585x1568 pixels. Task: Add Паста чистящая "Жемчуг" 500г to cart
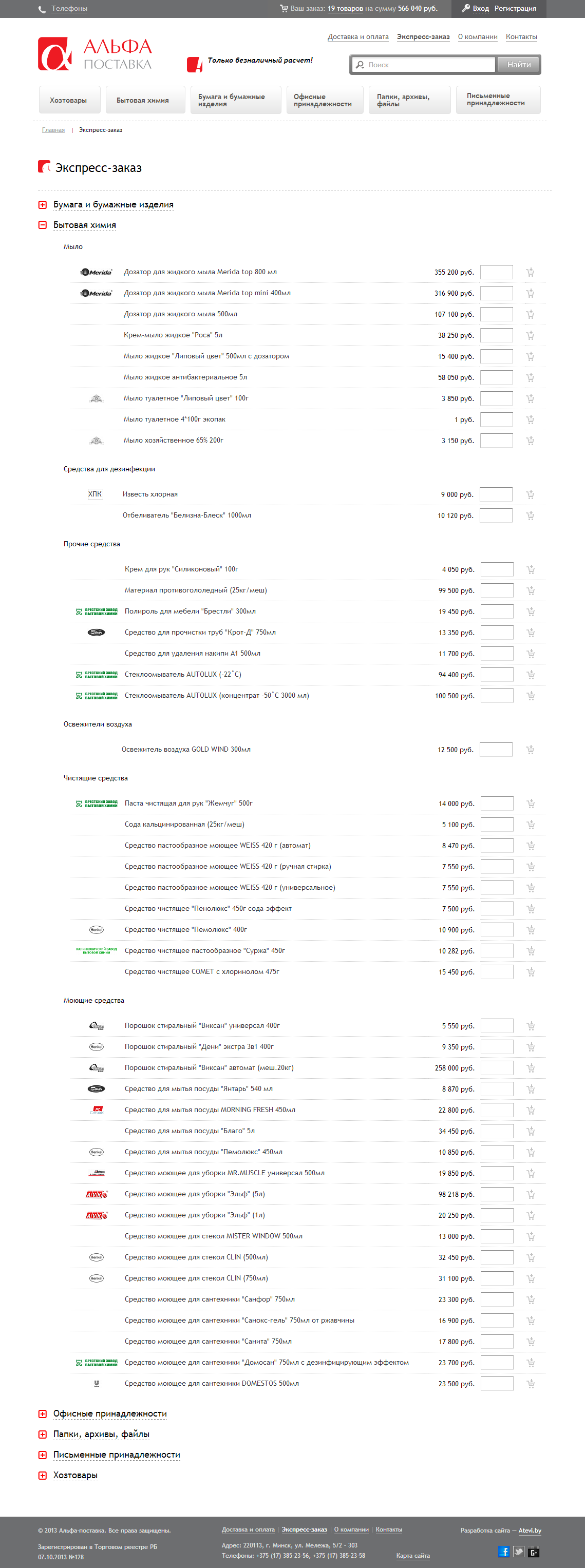531,804
